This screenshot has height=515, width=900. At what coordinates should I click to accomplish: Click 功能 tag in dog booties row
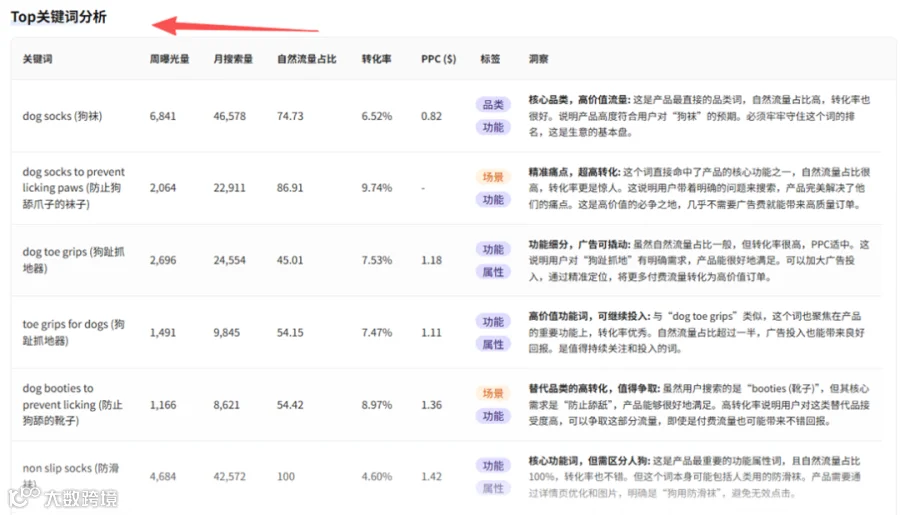click(x=493, y=416)
